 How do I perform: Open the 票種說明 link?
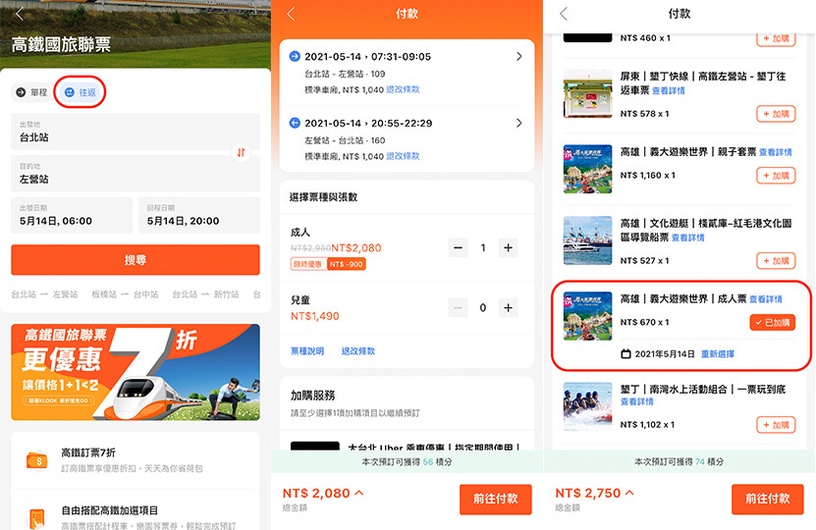(x=308, y=351)
